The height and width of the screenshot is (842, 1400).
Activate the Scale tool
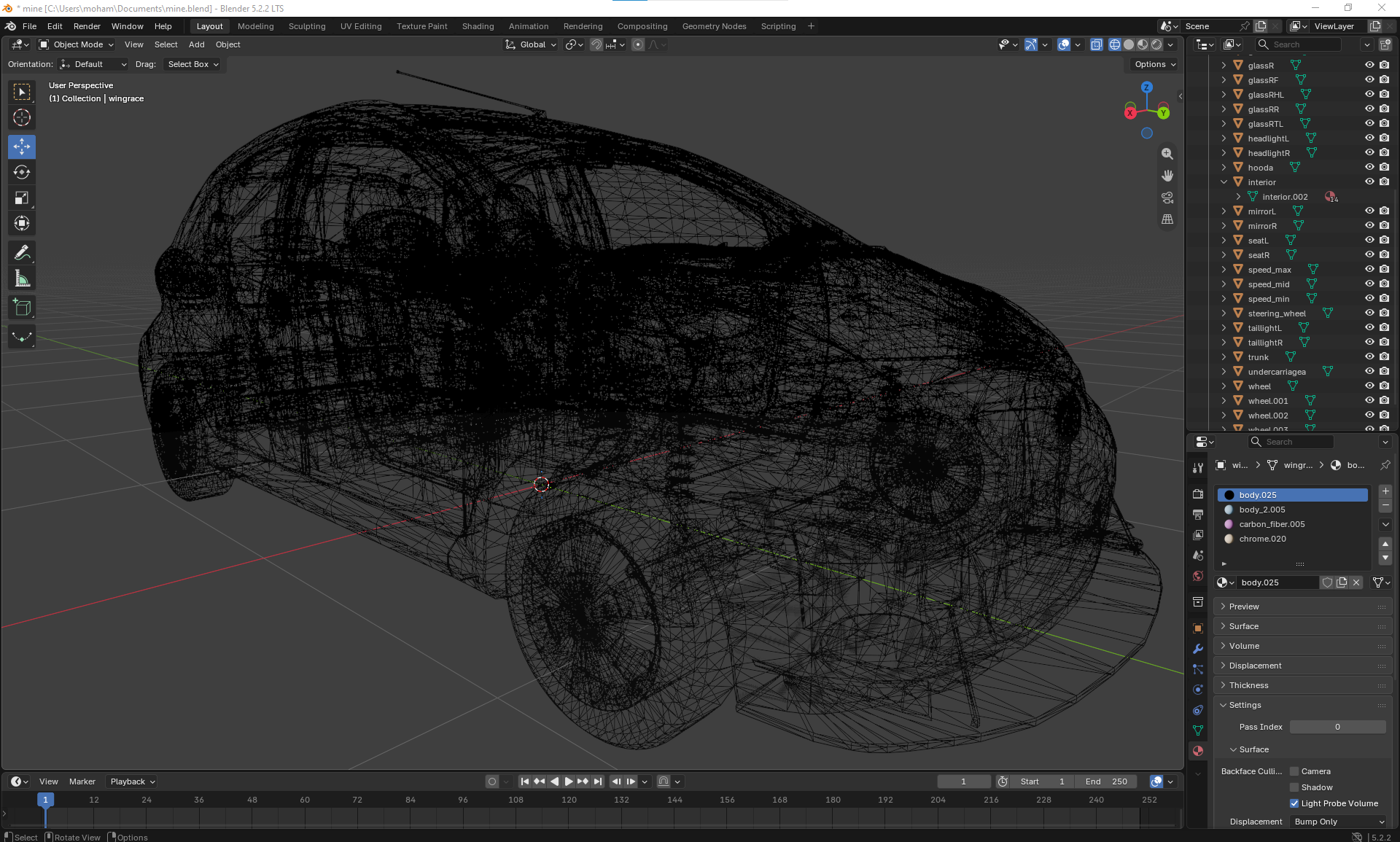(x=22, y=198)
